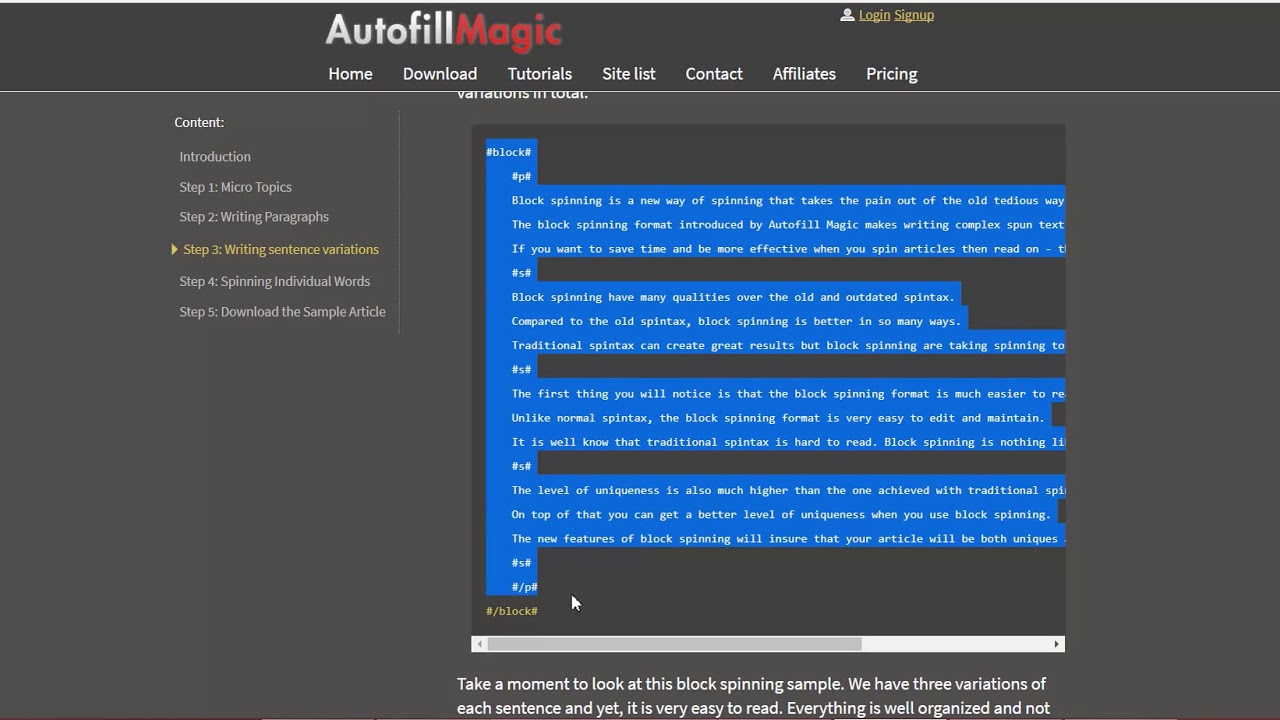Click 'Unlike normal spintax' line
The width and height of the screenshot is (1280, 720).
pos(778,418)
